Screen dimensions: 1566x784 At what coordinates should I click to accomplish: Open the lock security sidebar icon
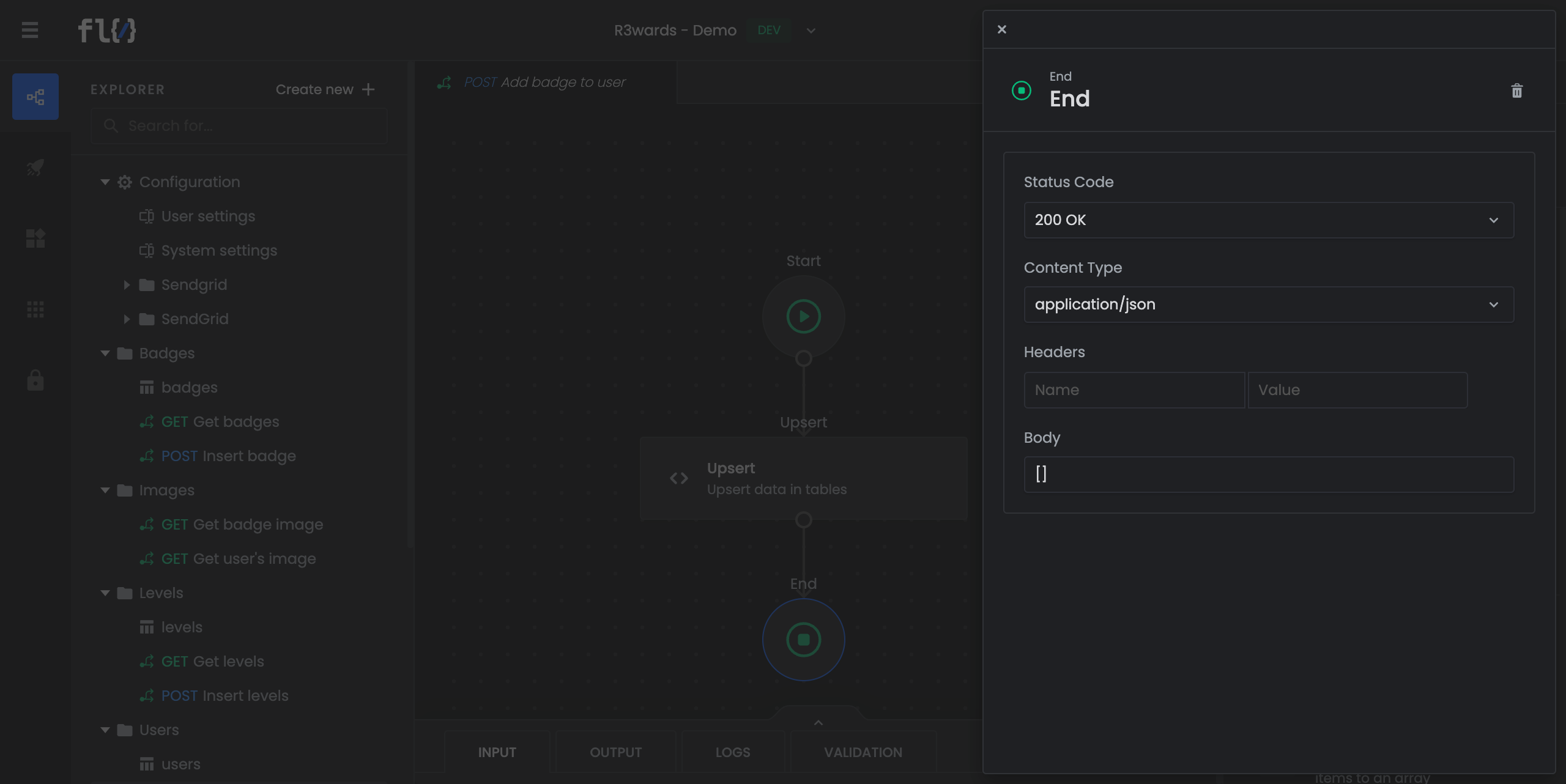tap(35, 380)
